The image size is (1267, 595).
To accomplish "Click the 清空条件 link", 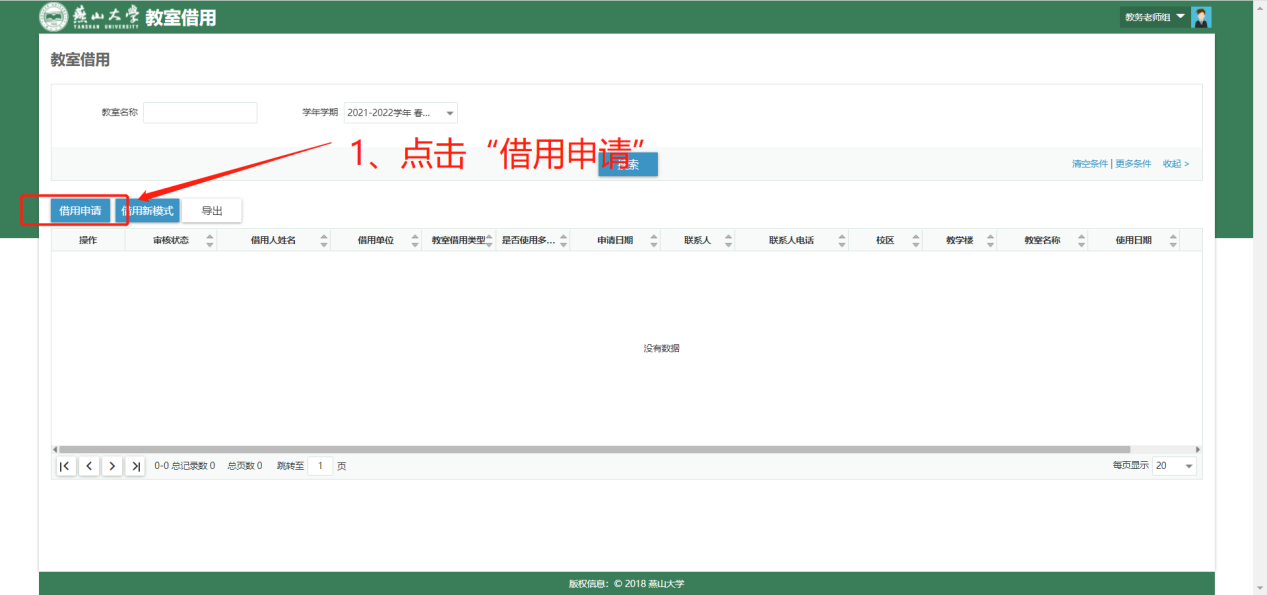I will click(x=1089, y=163).
